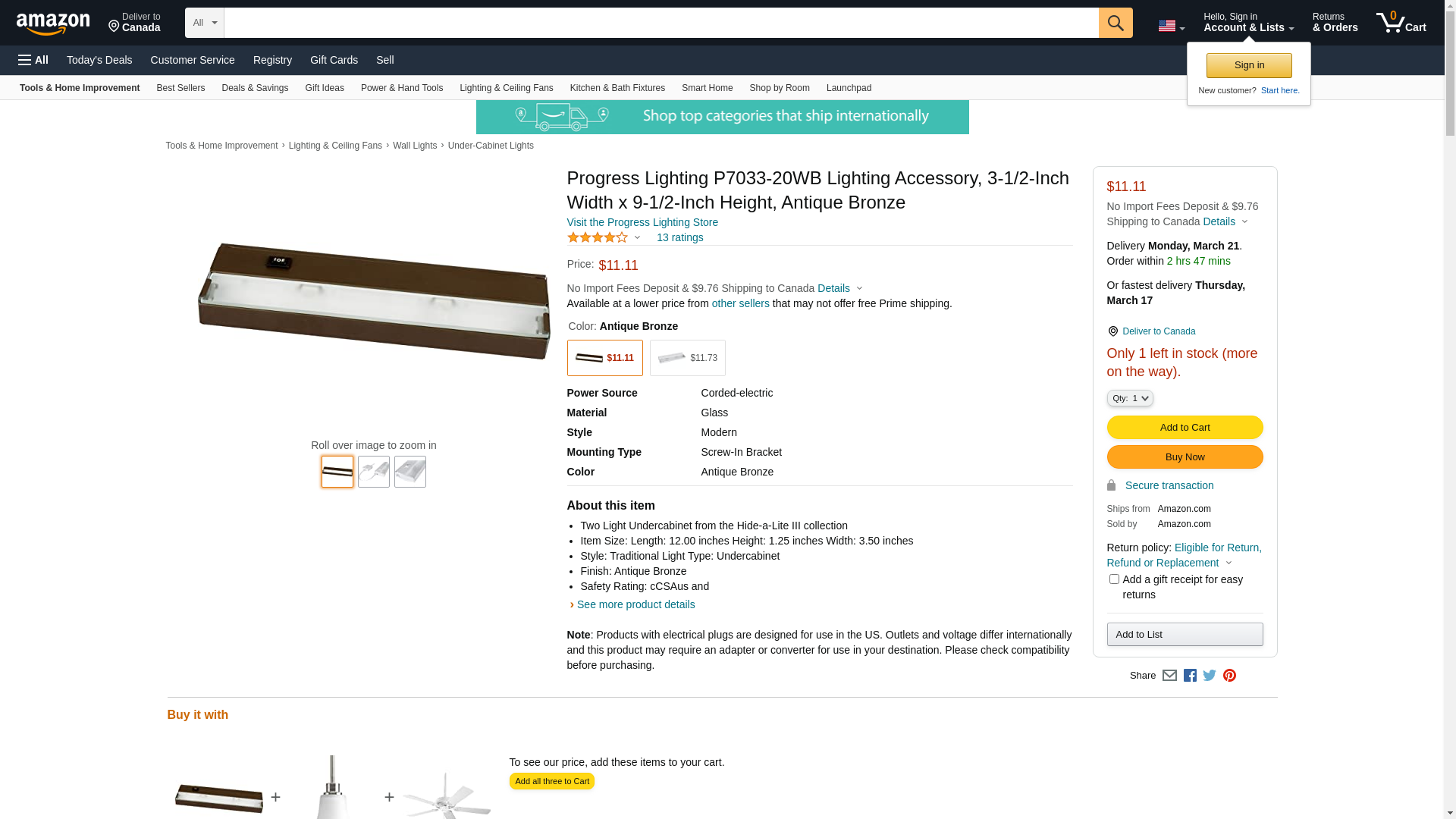The height and width of the screenshot is (819, 1456).
Task: Share the product on Pinterest
Action: (x=1229, y=676)
